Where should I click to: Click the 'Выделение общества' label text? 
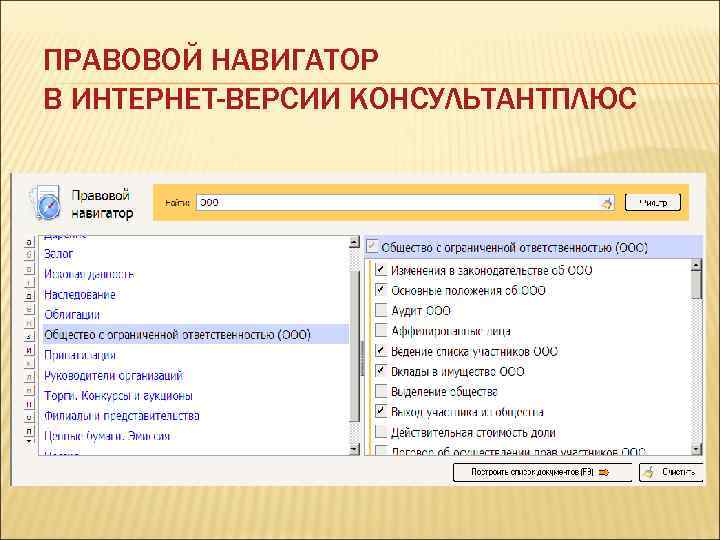click(444, 392)
